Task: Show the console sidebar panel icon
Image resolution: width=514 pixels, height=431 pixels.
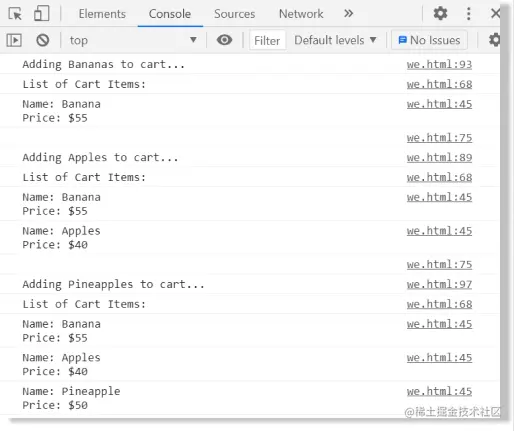Action: coord(14,40)
